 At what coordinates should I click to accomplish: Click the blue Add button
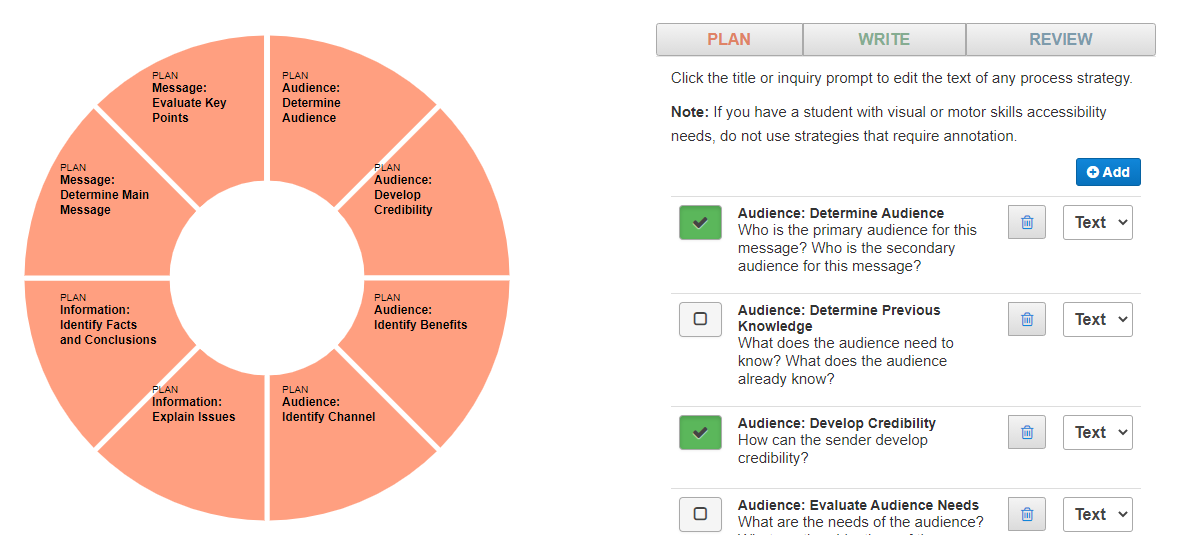[1108, 172]
